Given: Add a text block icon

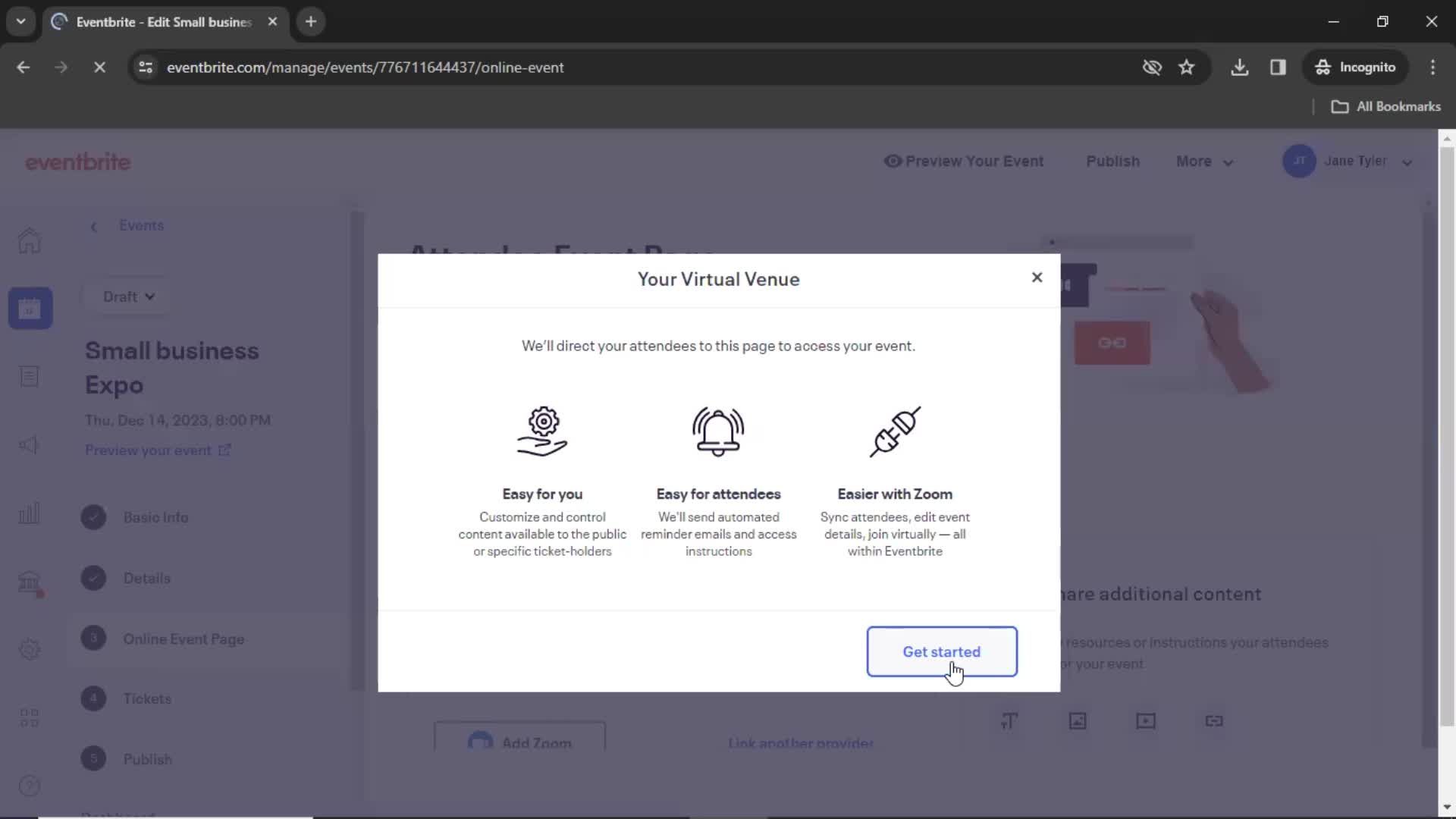Looking at the screenshot, I should [x=1009, y=721].
